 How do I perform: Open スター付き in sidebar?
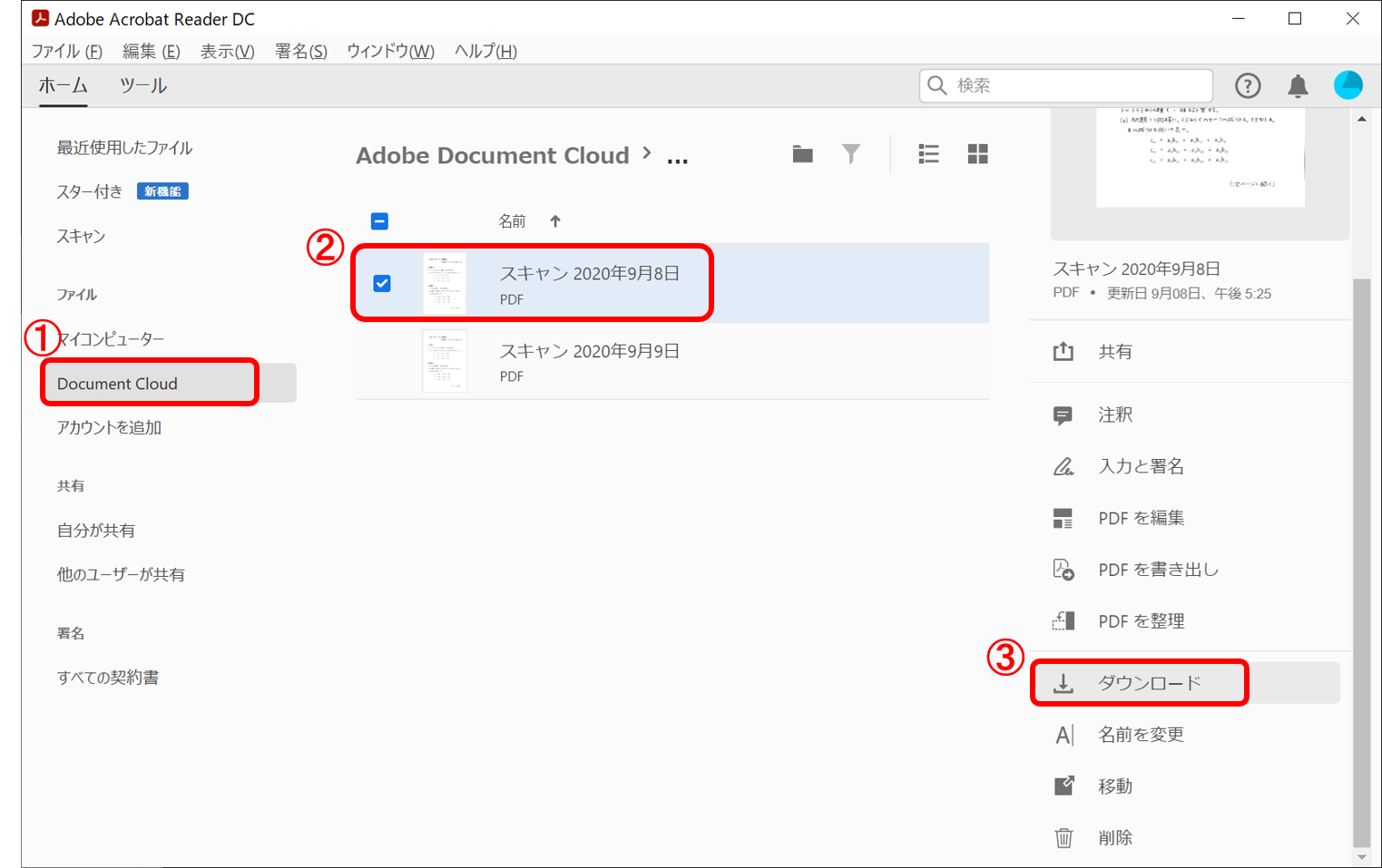tap(89, 191)
